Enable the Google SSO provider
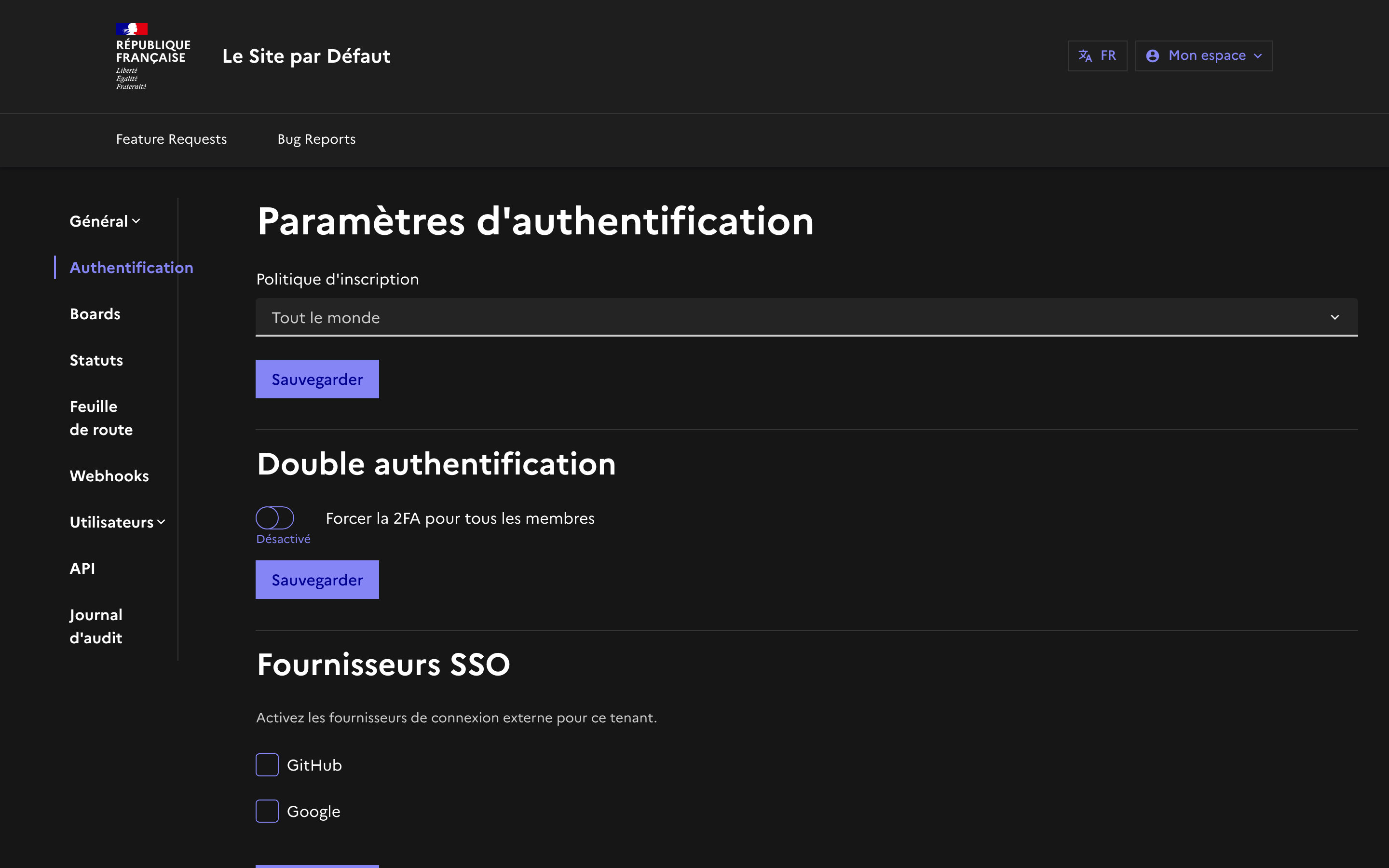The height and width of the screenshot is (868, 1389). click(x=267, y=811)
